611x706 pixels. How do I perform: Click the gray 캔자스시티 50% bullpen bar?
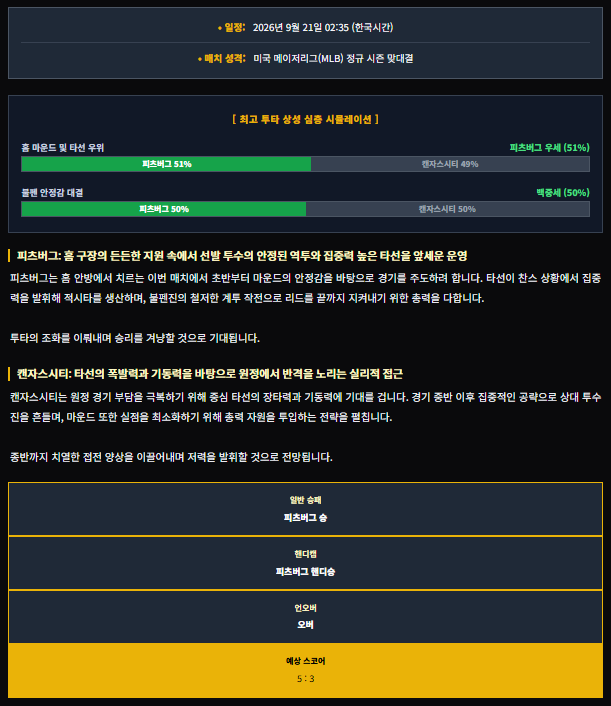448,209
